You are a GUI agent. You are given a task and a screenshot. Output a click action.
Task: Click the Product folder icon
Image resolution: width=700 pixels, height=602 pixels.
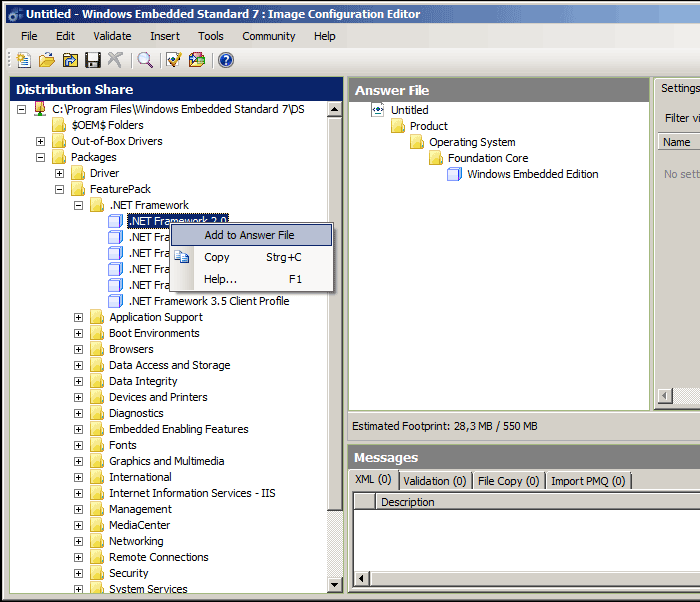(x=398, y=126)
